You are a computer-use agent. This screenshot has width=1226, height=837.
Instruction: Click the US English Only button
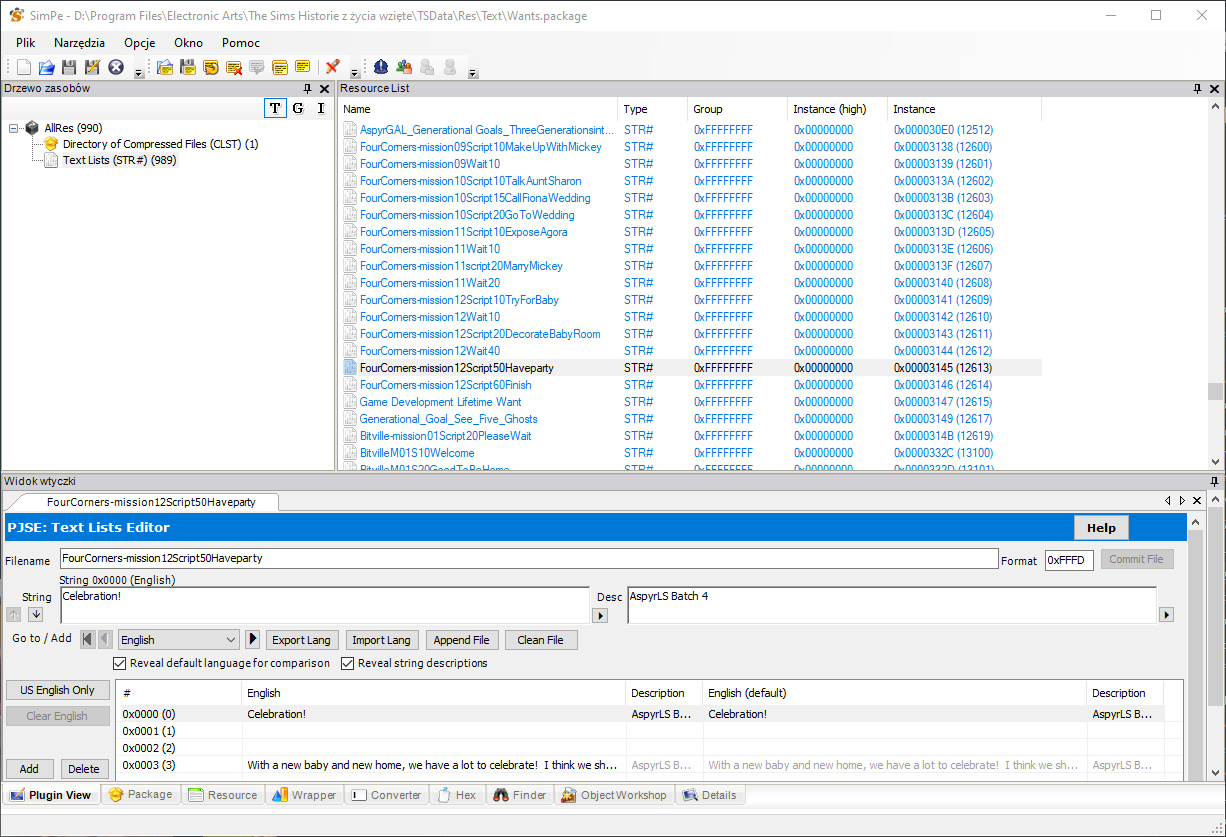coord(57,690)
